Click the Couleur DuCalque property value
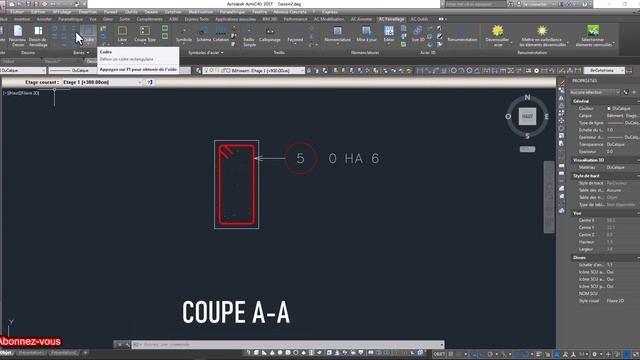Image resolution: width=640 pixels, height=360 pixels. 621,109
